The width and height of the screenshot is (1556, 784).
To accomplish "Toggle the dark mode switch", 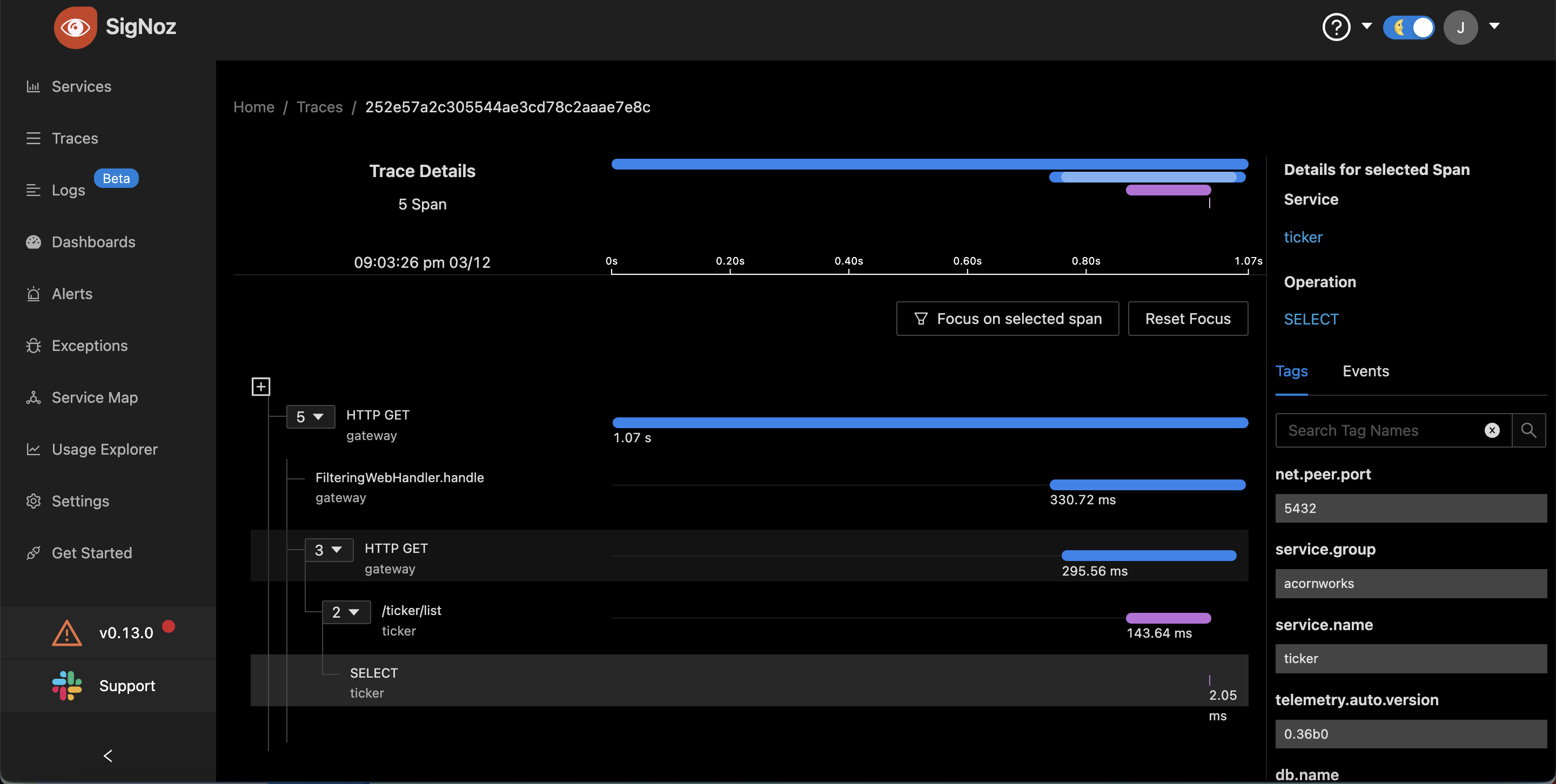I will point(1409,27).
